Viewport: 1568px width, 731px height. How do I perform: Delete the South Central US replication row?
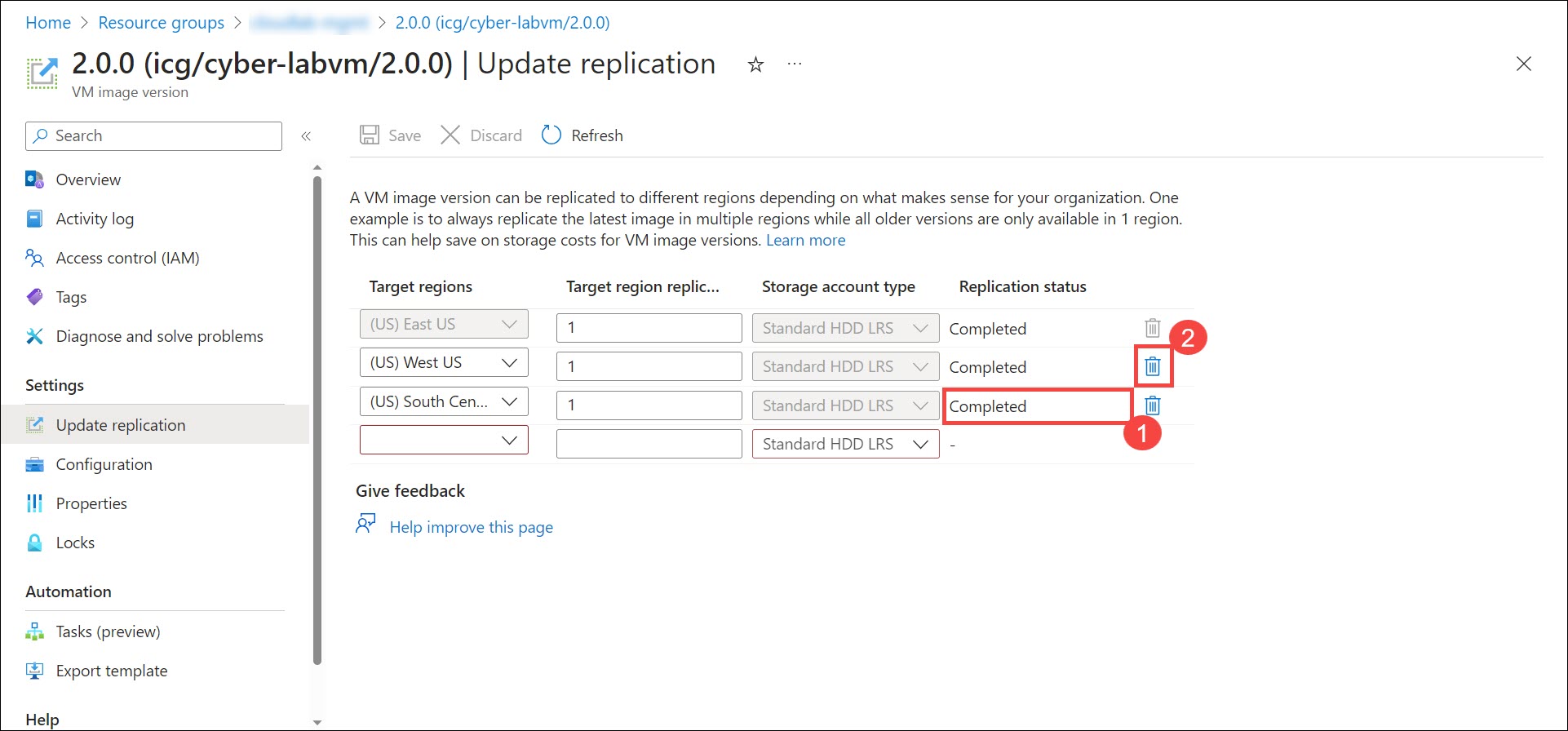point(1152,405)
